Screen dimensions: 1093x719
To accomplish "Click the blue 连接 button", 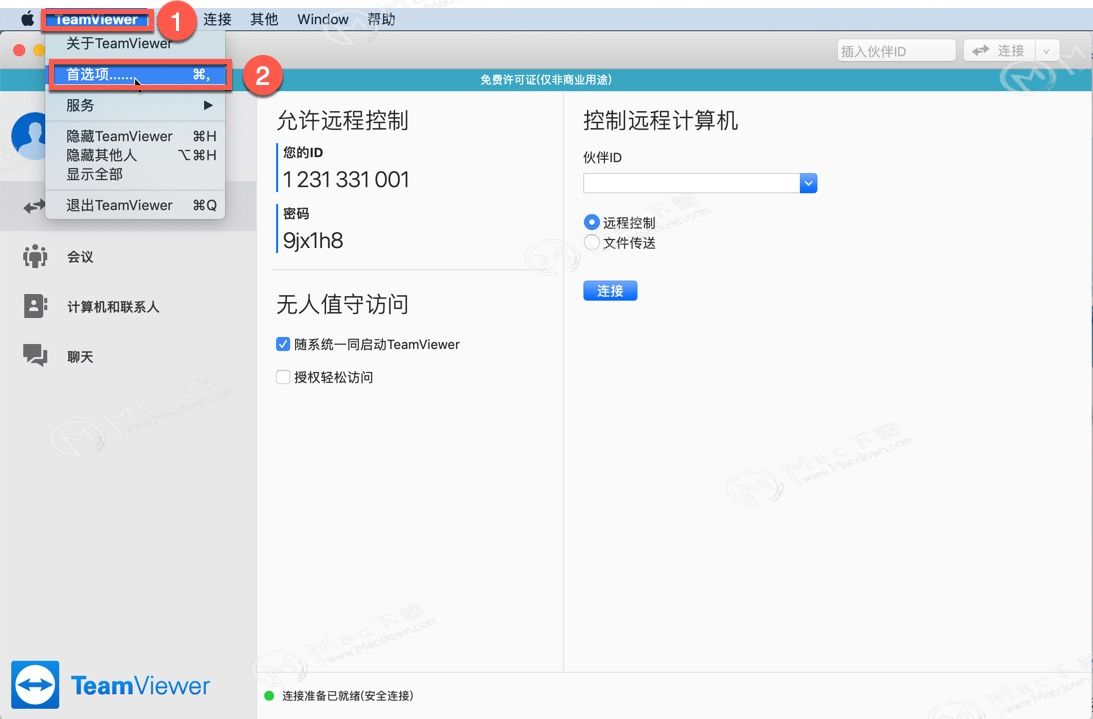I will click(x=610, y=291).
